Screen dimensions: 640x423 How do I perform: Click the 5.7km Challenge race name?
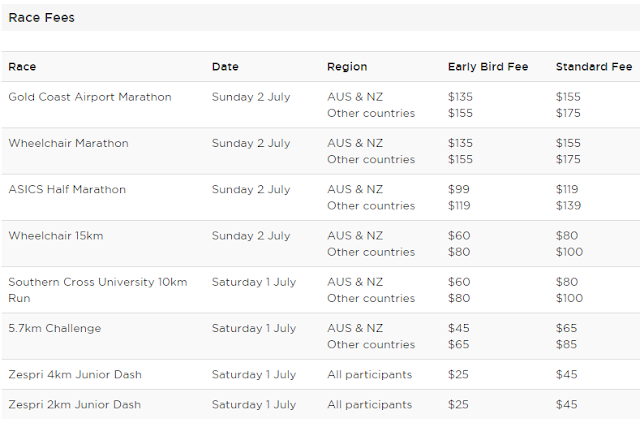point(54,328)
